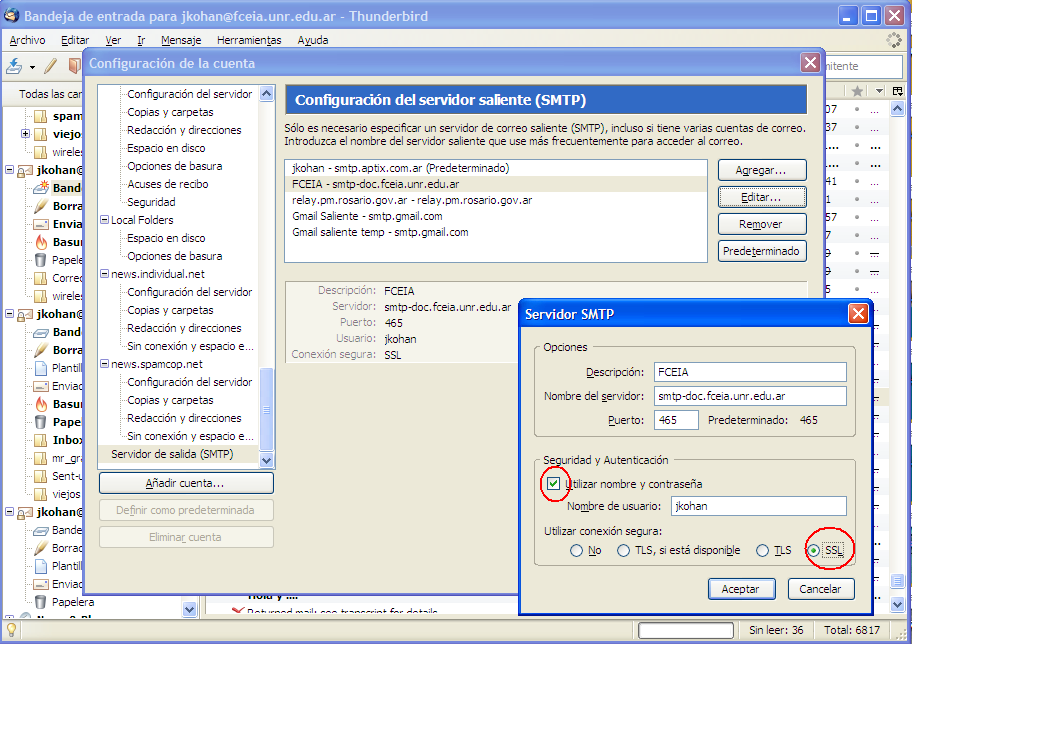1053x744 pixels.
Task: Open Get Mail dropdown arrow
Action: pos(32,67)
